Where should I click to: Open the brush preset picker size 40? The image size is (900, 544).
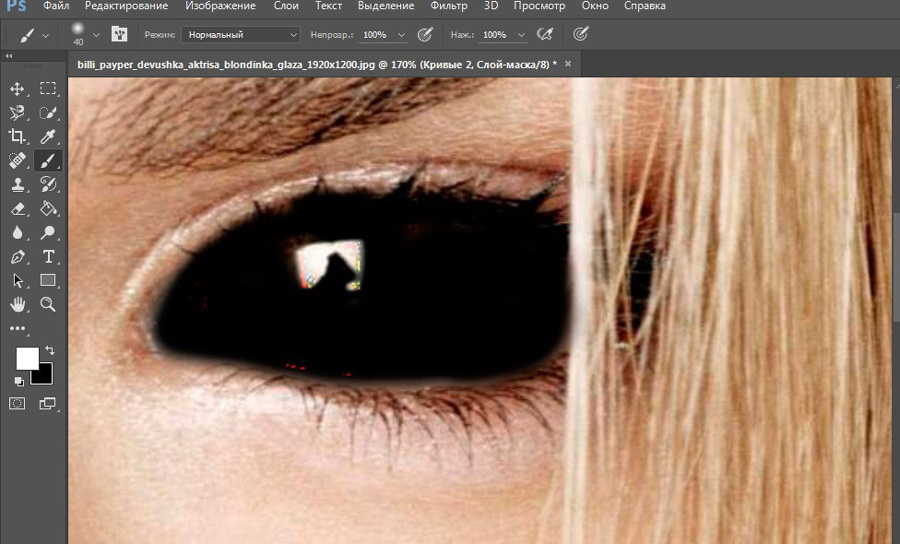pos(84,34)
